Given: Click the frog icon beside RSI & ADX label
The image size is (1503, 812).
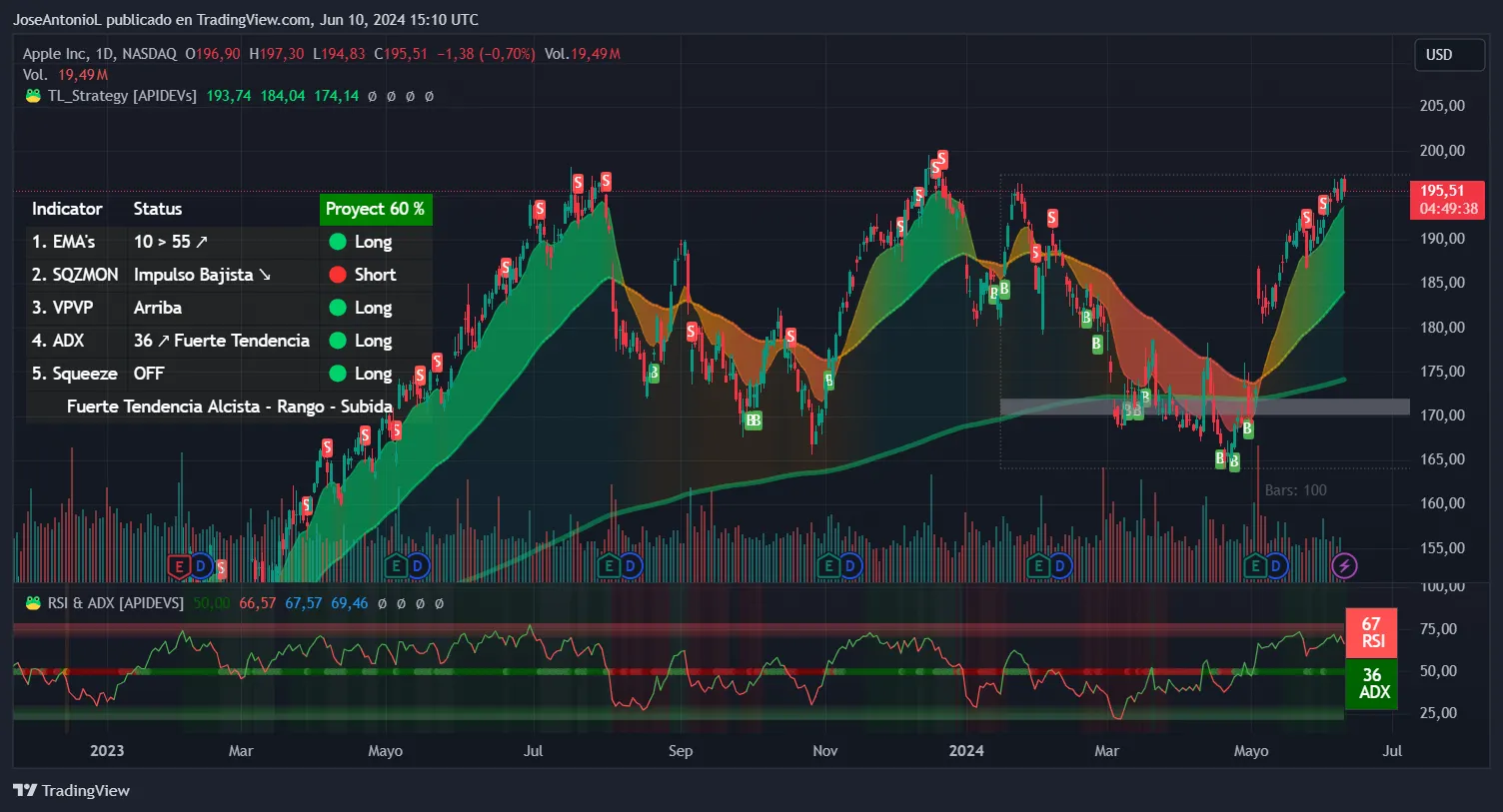Looking at the screenshot, I should (x=34, y=602).
